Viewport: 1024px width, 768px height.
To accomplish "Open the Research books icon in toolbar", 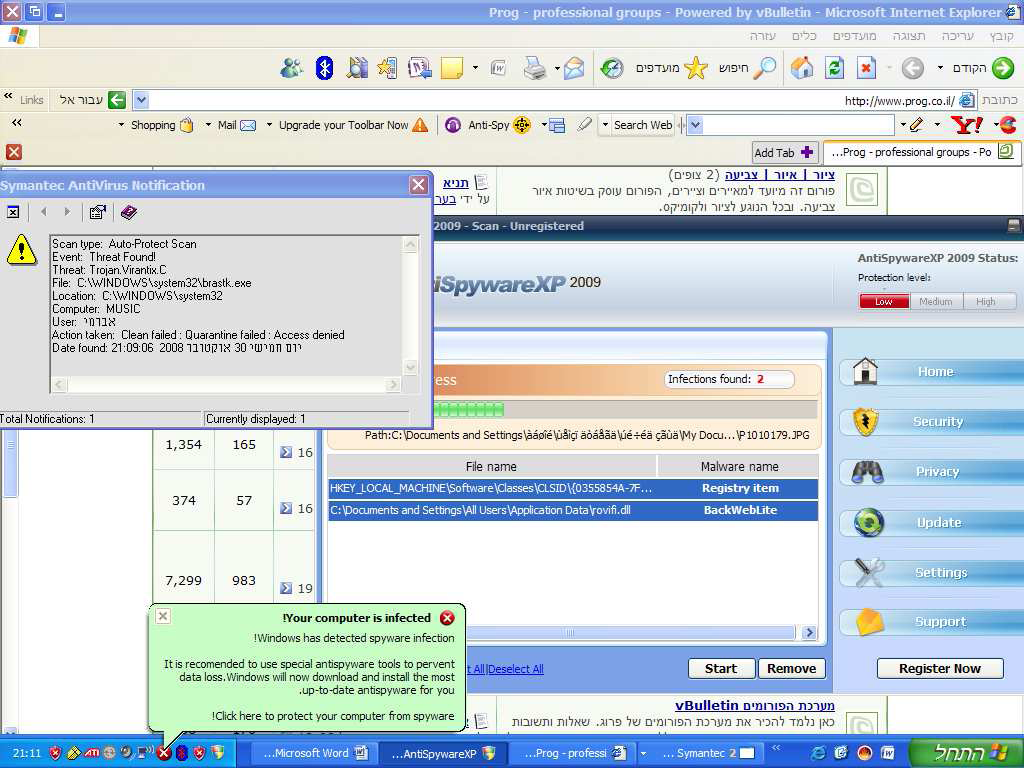I will click(357, 68).
